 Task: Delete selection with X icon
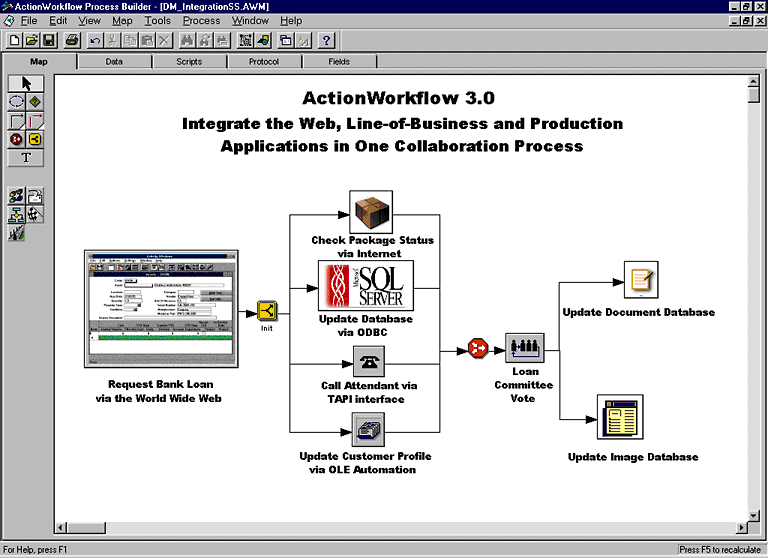pos(164,40)
